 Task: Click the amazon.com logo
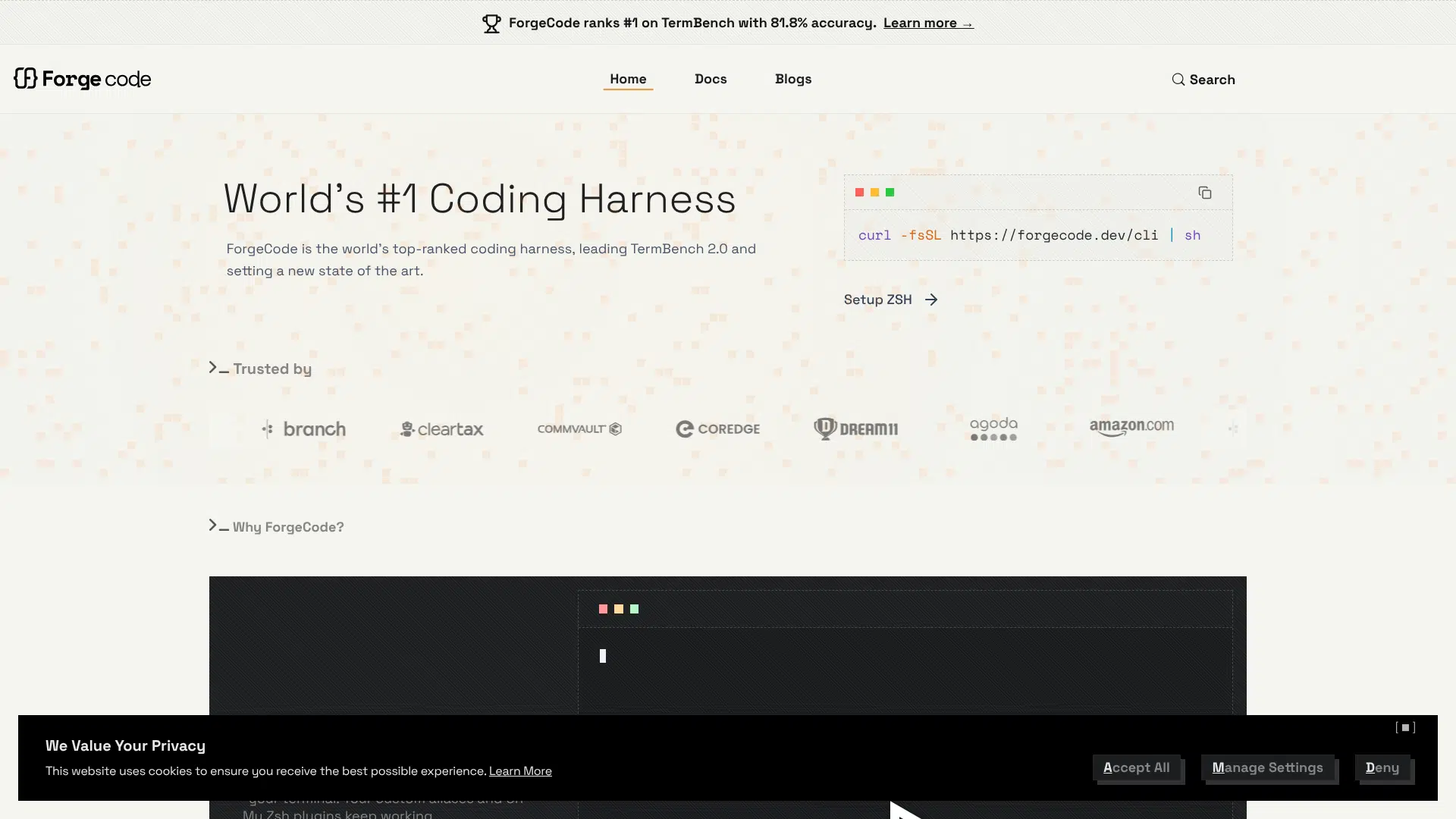(x=1131, y=428)
